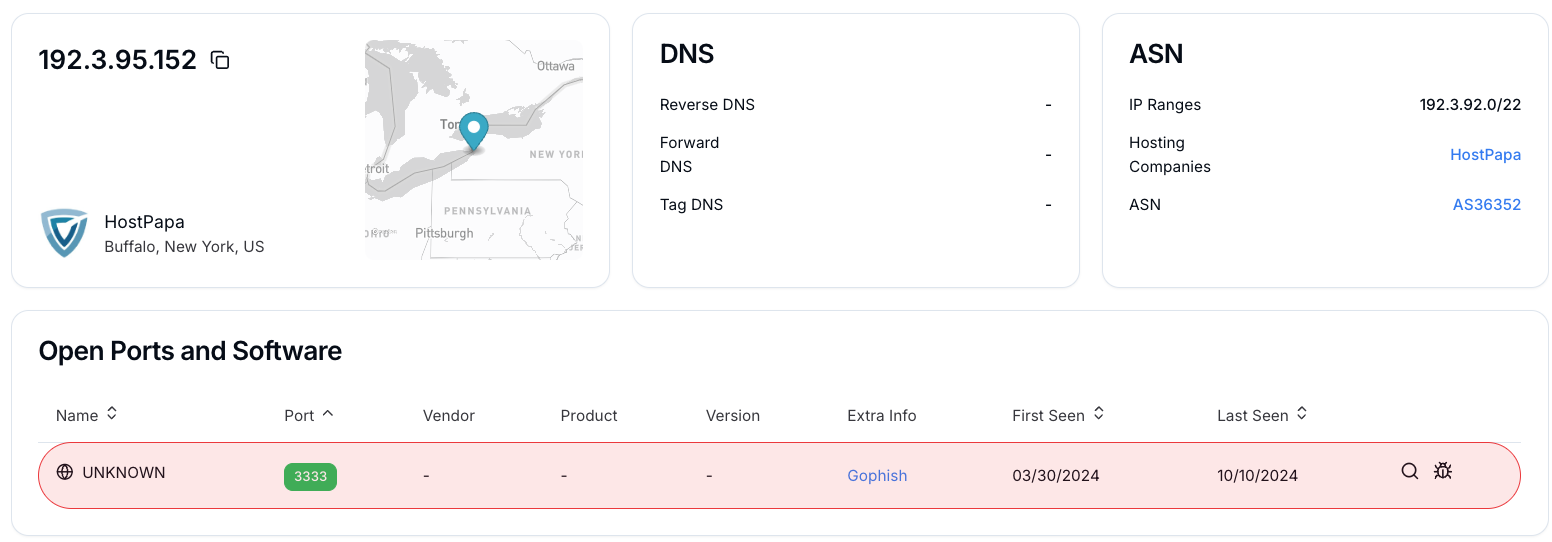Viewport: 1552px width, 542px height.
Task: Click the magnifier icon in port row
Action: point(1410,471)
